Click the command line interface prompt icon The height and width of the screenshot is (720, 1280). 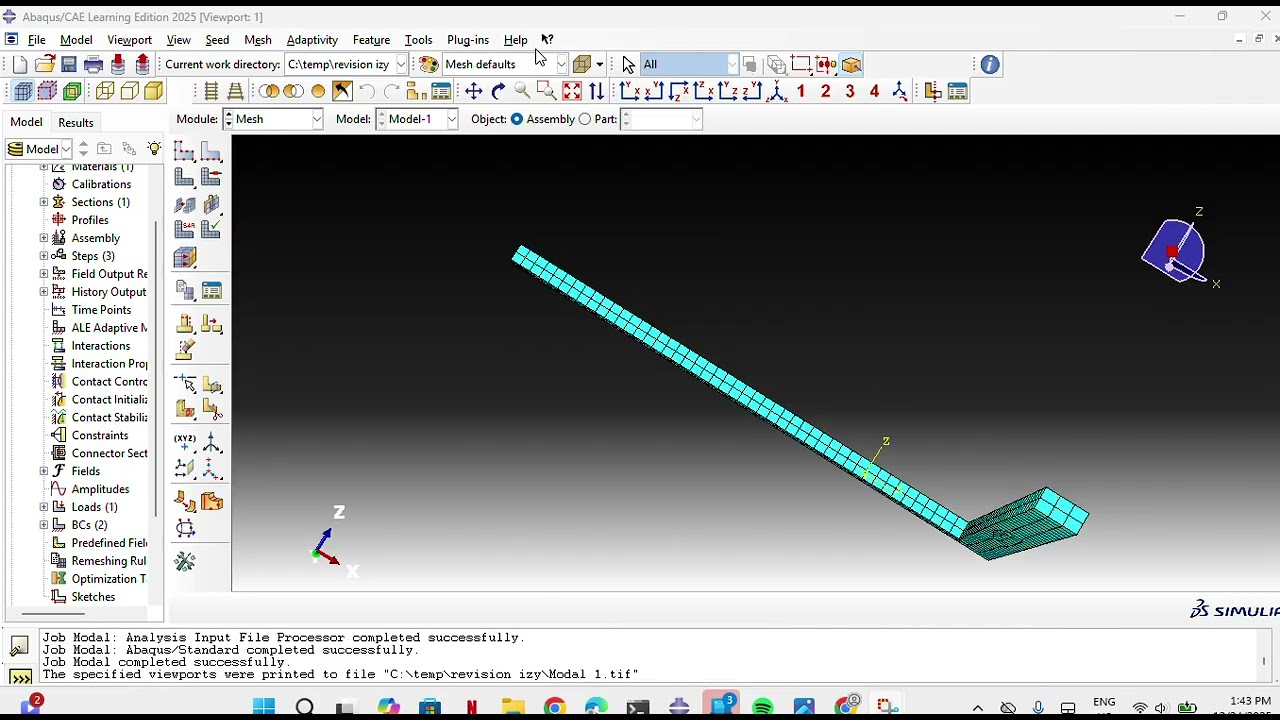(x=20, y=678)
